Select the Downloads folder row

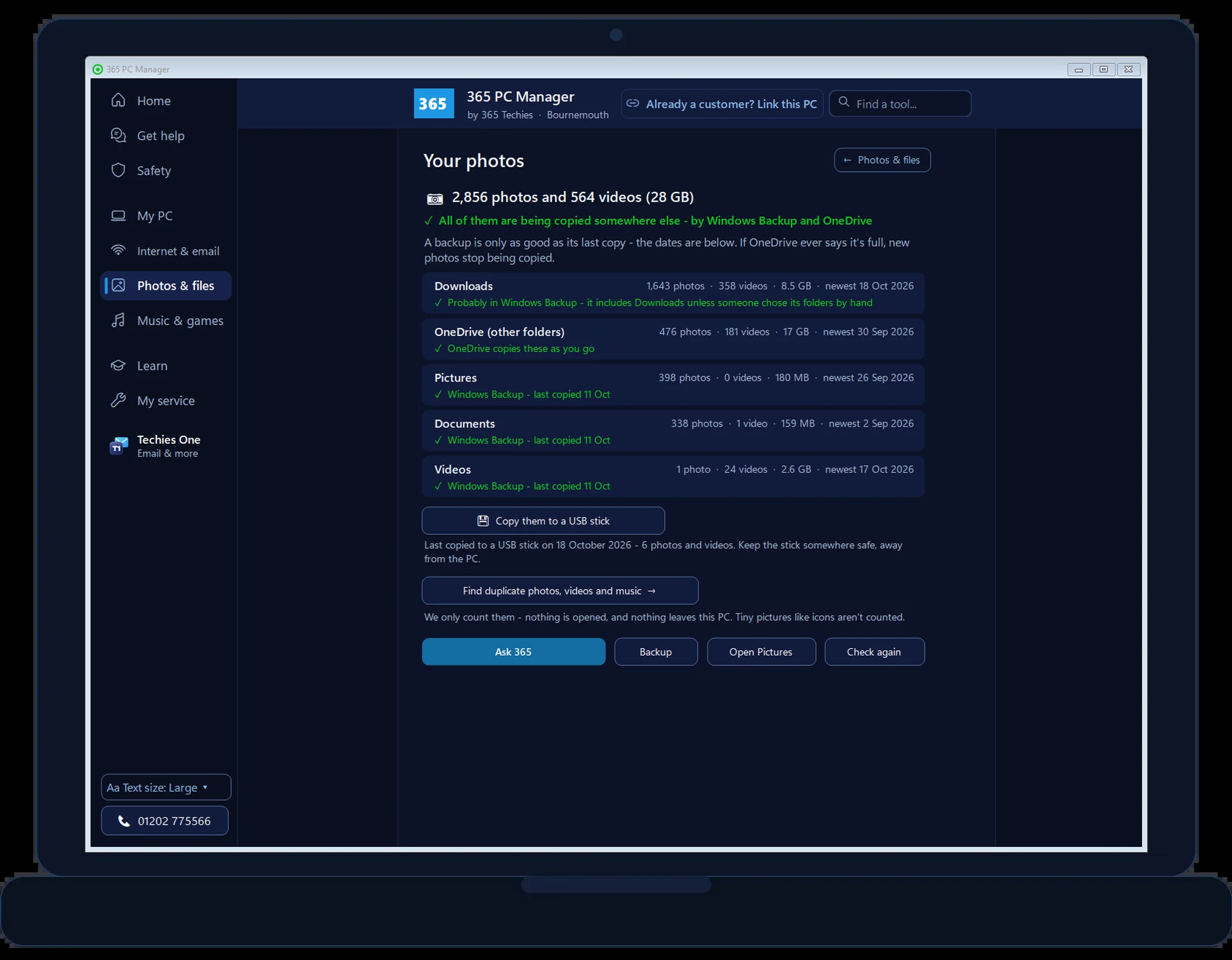673,293
